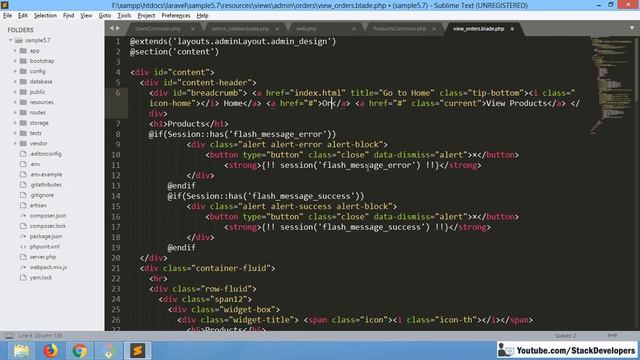Viewport: 640px width, 360px height.
Task: Open the artisan file
Action: [38, 205]
